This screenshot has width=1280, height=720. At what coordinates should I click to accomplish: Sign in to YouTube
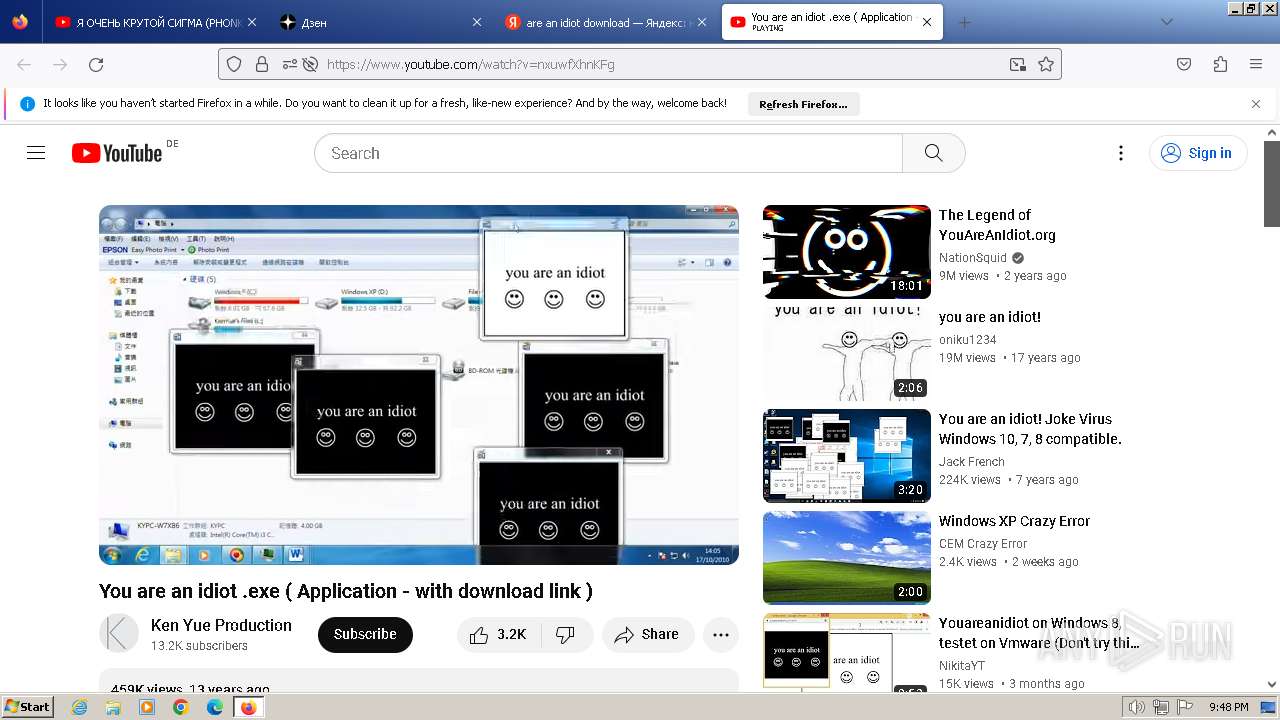click(x=1198, y=153)
